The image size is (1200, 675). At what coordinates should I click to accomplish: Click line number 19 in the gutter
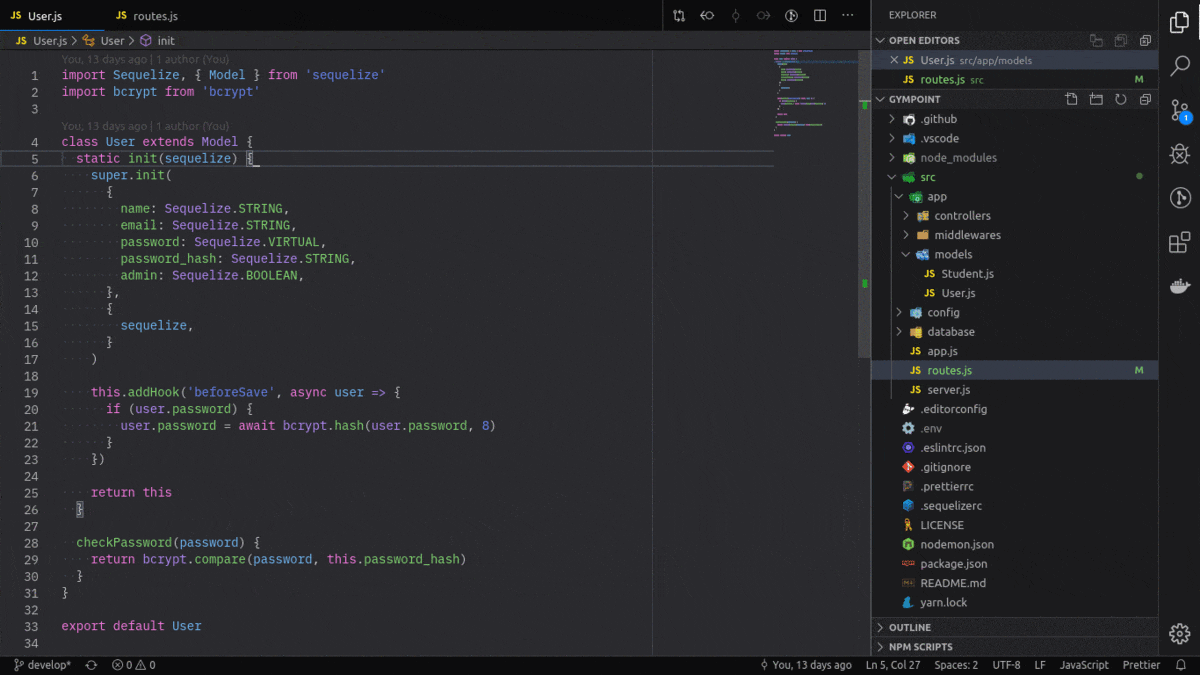30,393
